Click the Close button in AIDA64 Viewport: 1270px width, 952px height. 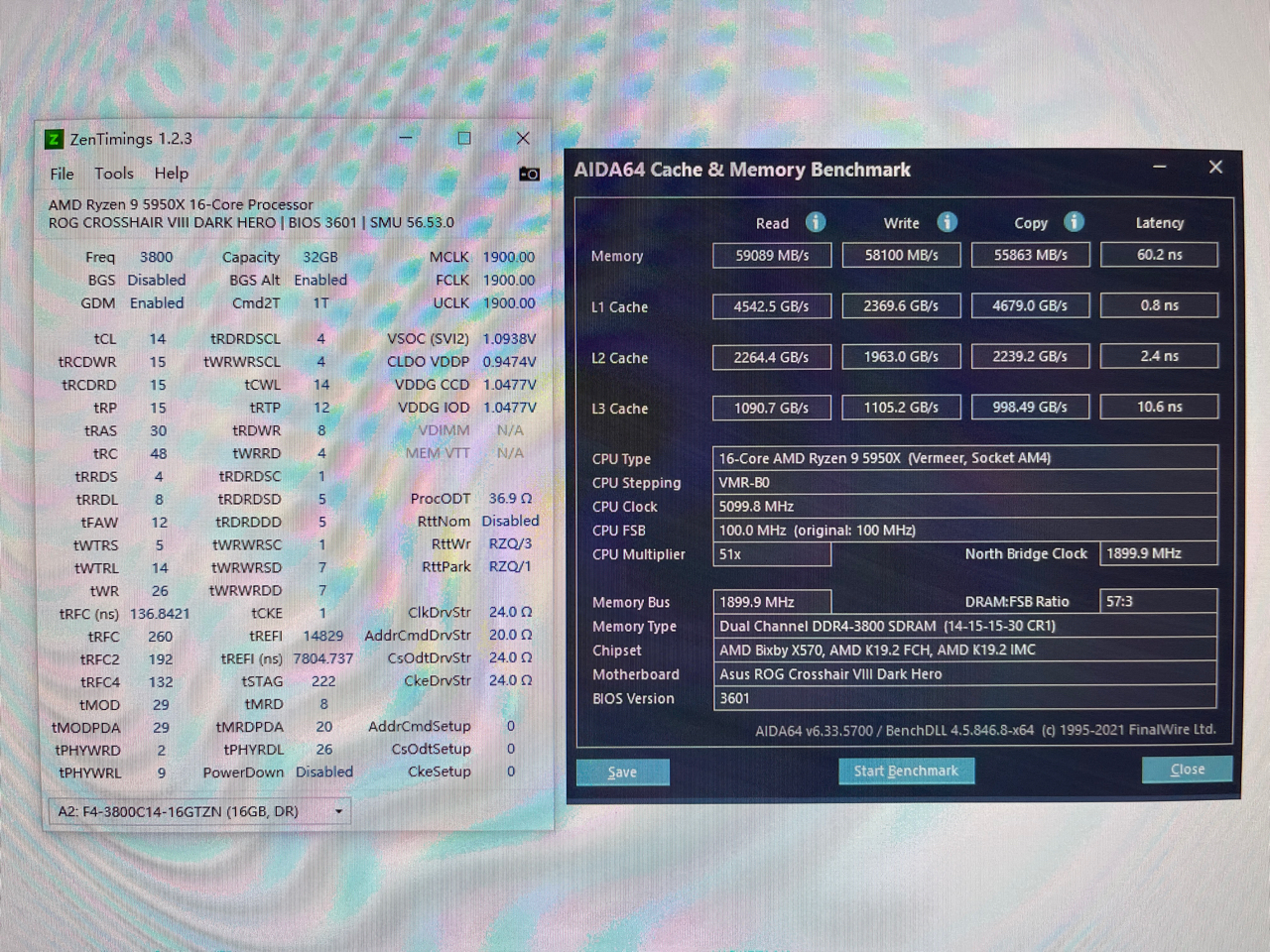pos(1187,769)
